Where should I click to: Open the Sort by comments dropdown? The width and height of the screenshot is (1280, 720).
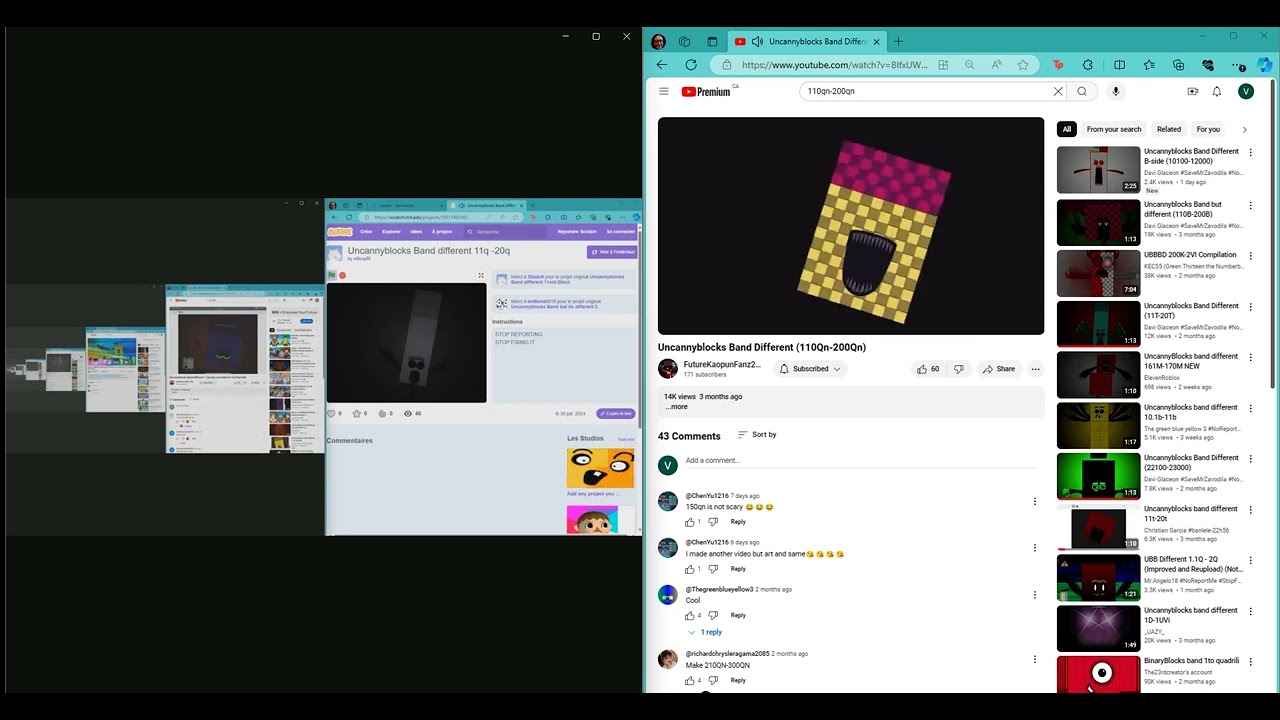tap(757, 435)
